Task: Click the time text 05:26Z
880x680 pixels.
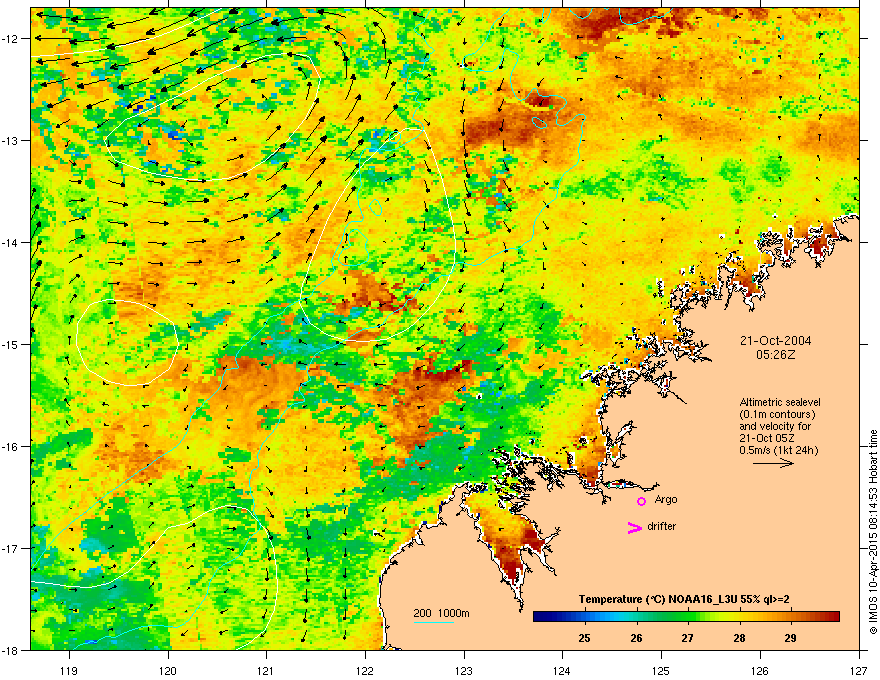Action: point(776,355)
